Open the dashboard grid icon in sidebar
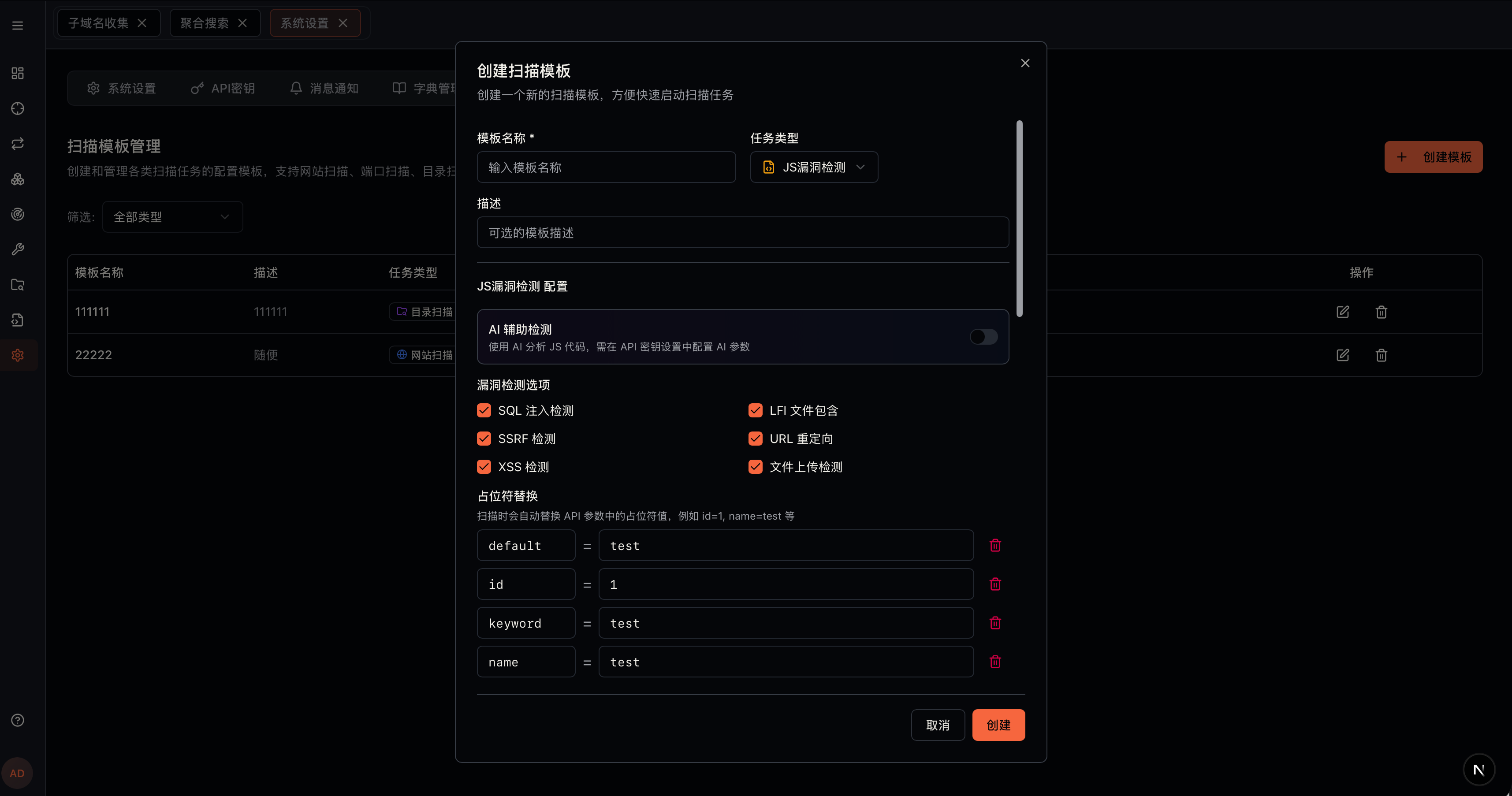 [x=18, y=73]
